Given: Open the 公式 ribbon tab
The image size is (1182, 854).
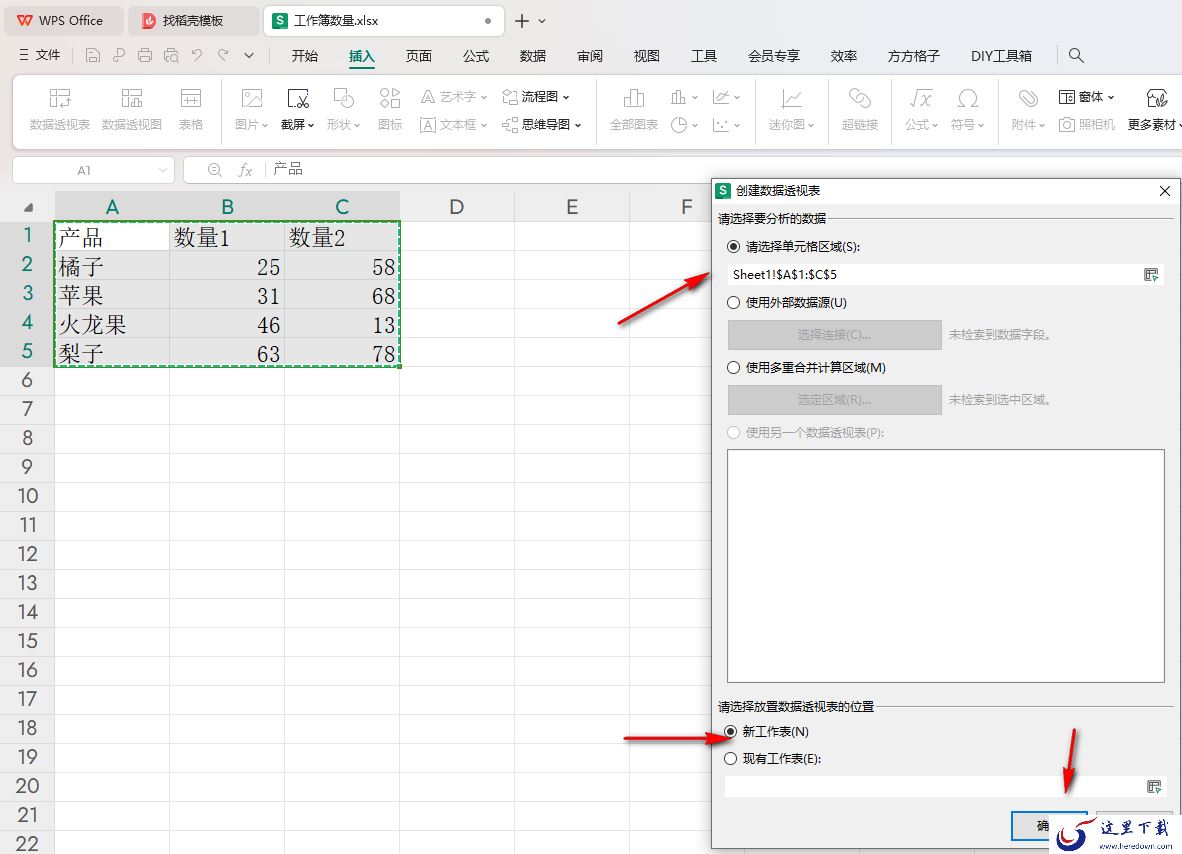Looking at the screenshot, I should [x=476, y=56].
